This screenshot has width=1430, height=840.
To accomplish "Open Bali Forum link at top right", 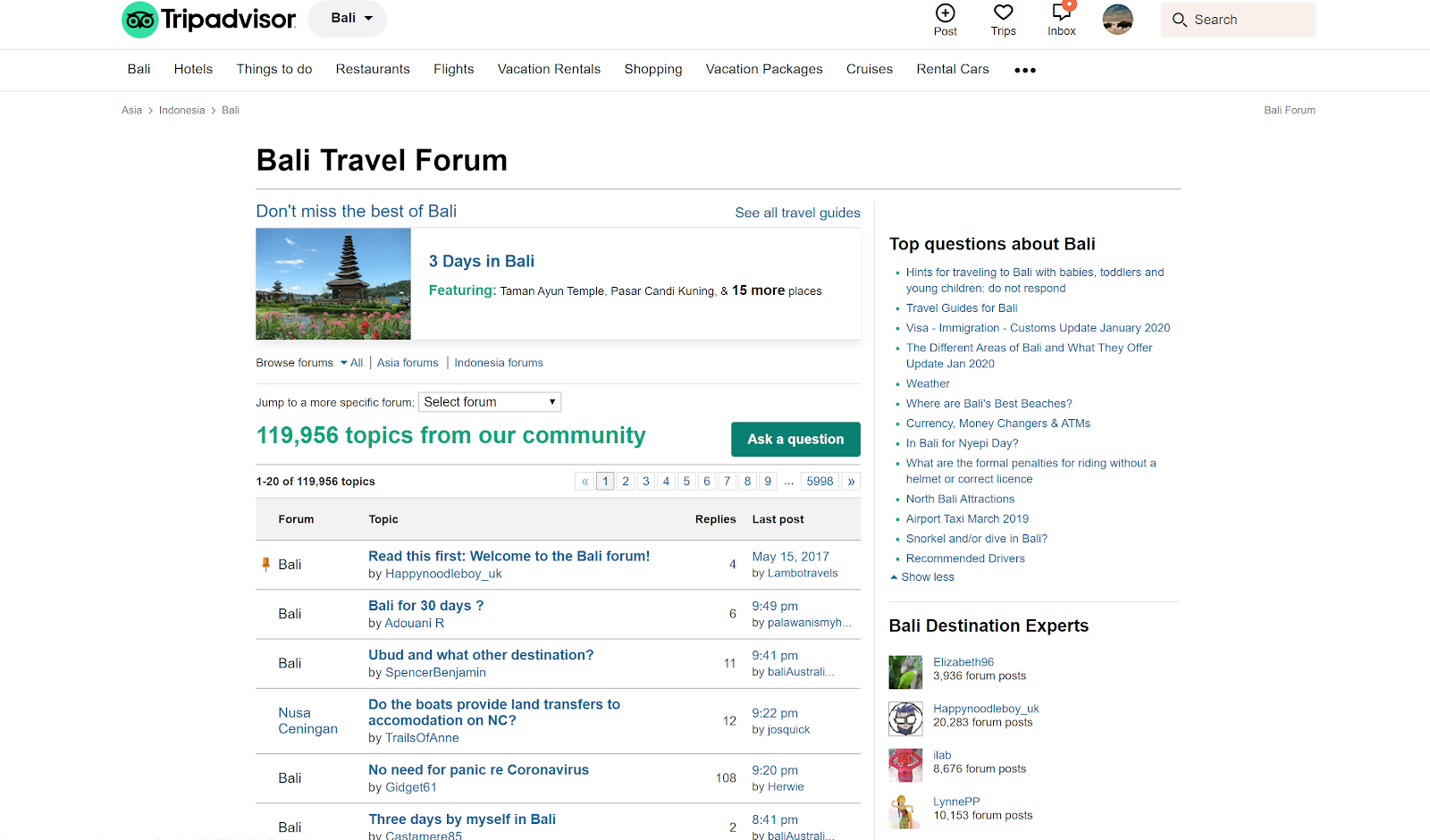I will pos(1289,111).
